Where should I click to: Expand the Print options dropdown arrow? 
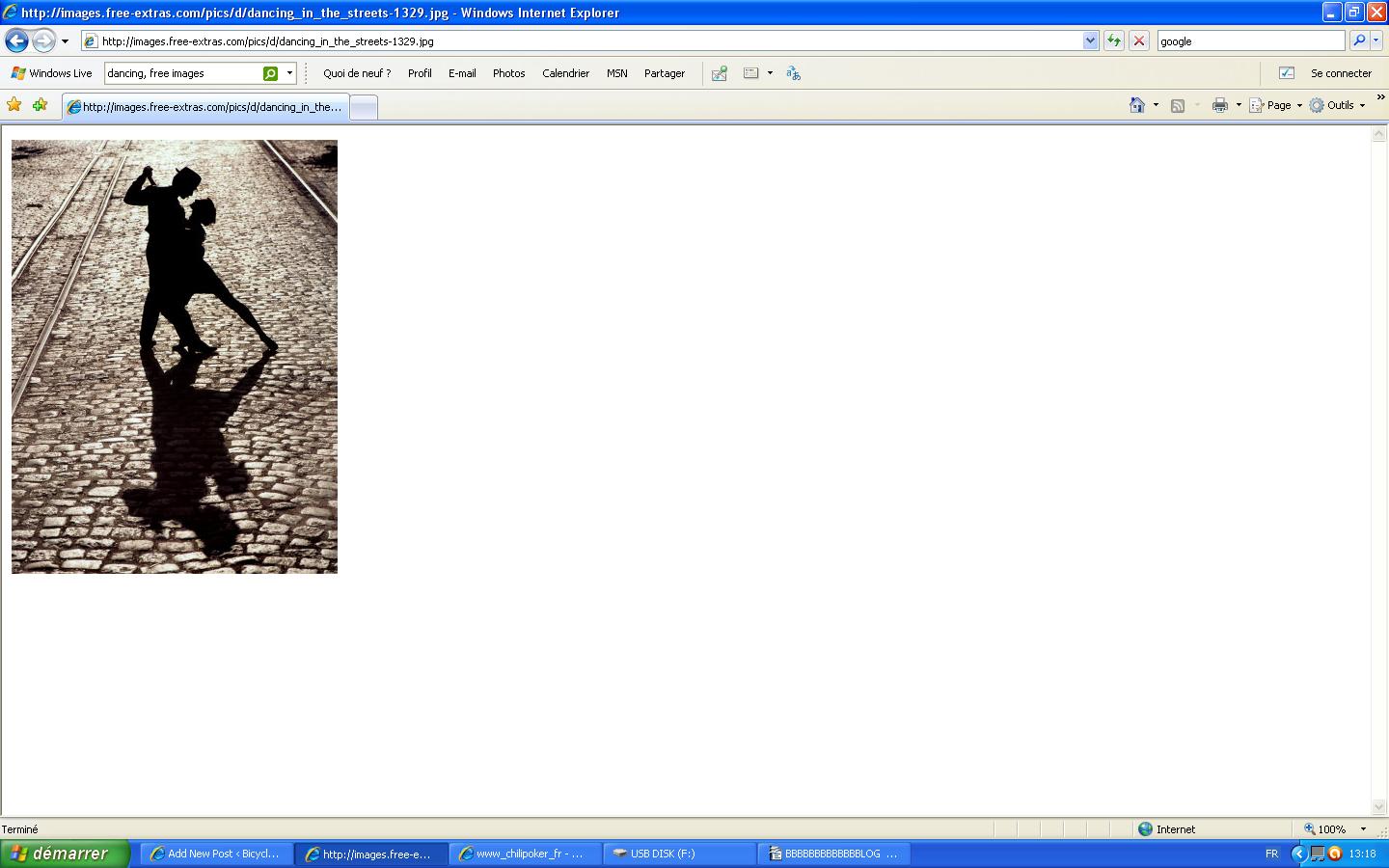pos(1239,105)
